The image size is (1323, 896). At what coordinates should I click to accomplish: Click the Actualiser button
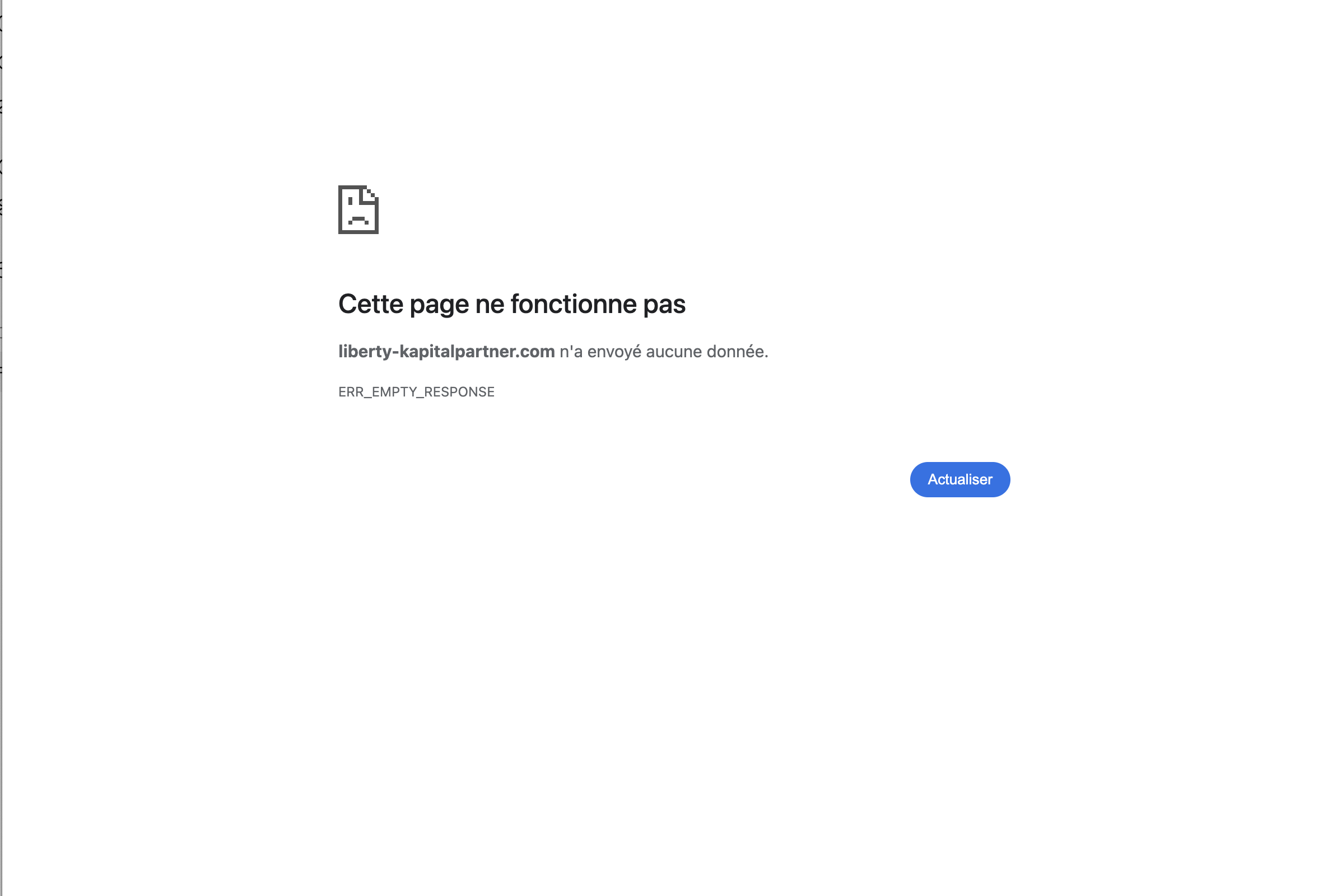(960, 479)
